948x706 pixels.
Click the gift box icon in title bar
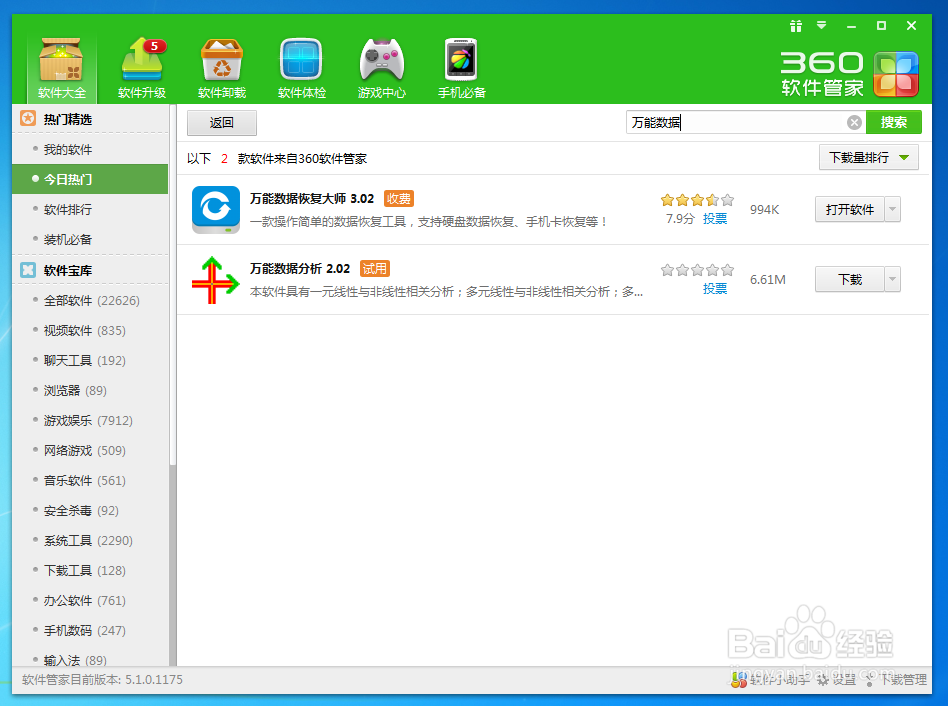tap(796, 26)
